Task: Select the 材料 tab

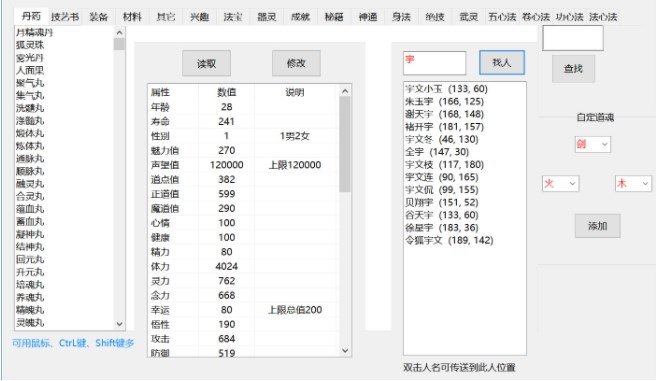Action: pos(132,17)
